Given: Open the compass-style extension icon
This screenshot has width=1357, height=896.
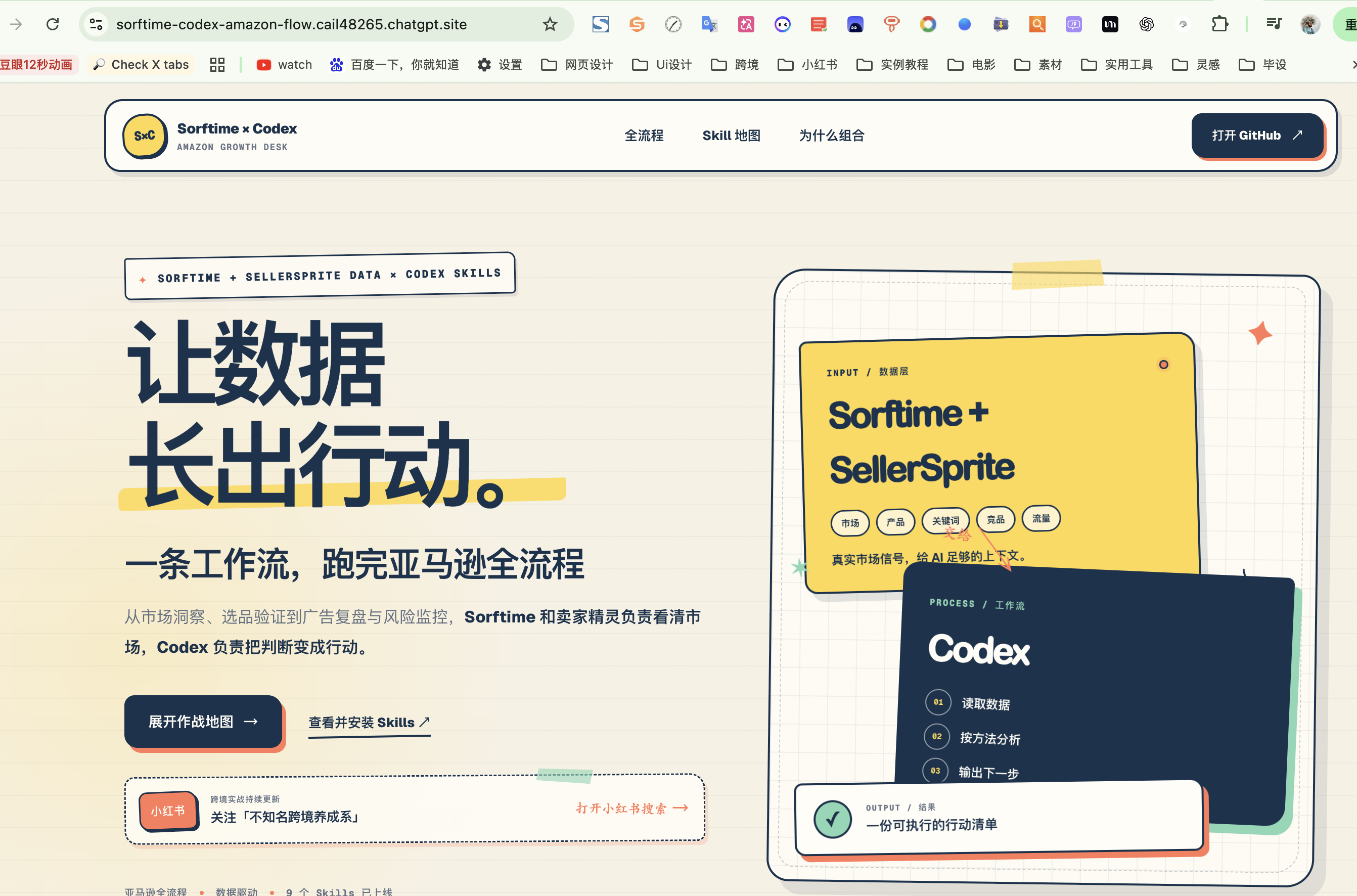Looking at the screenshot, I should pos(673,24).
